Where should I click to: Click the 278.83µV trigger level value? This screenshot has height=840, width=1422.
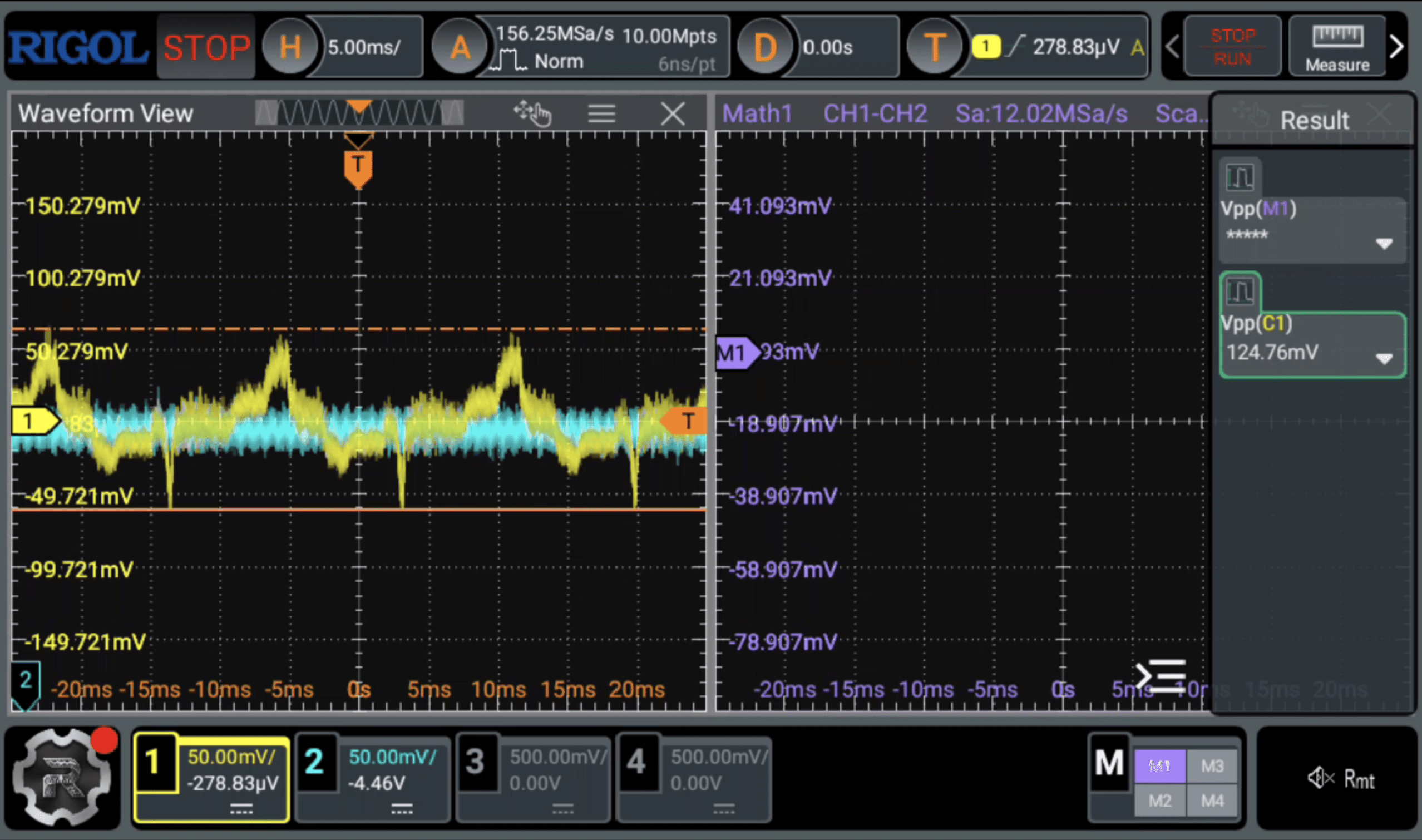(x=1075, y=47)
